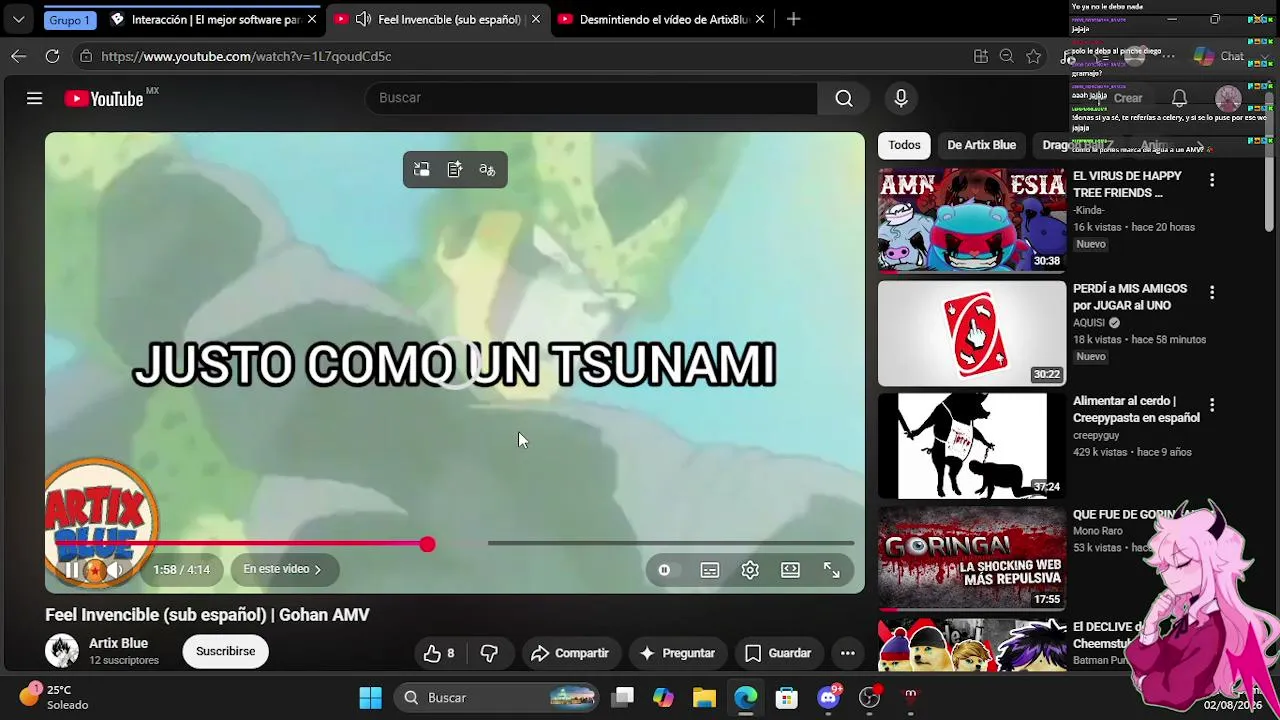Dislike the video with thumbs down
1280x720 pixels.
[x=489, y=653]
